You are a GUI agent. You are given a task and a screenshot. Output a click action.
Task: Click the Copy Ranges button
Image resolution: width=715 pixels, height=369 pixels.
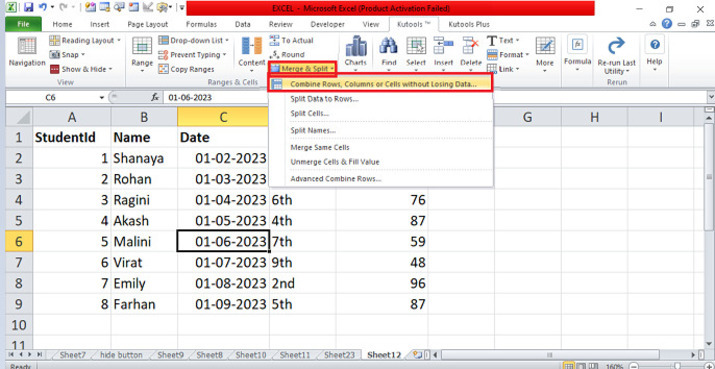186,69
